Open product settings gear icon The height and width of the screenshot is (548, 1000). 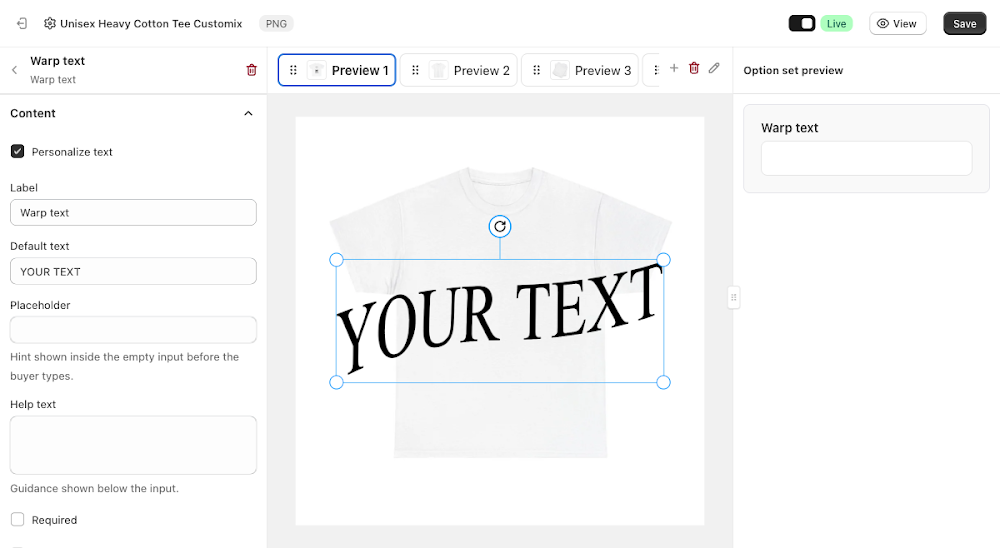pos(50,24)
